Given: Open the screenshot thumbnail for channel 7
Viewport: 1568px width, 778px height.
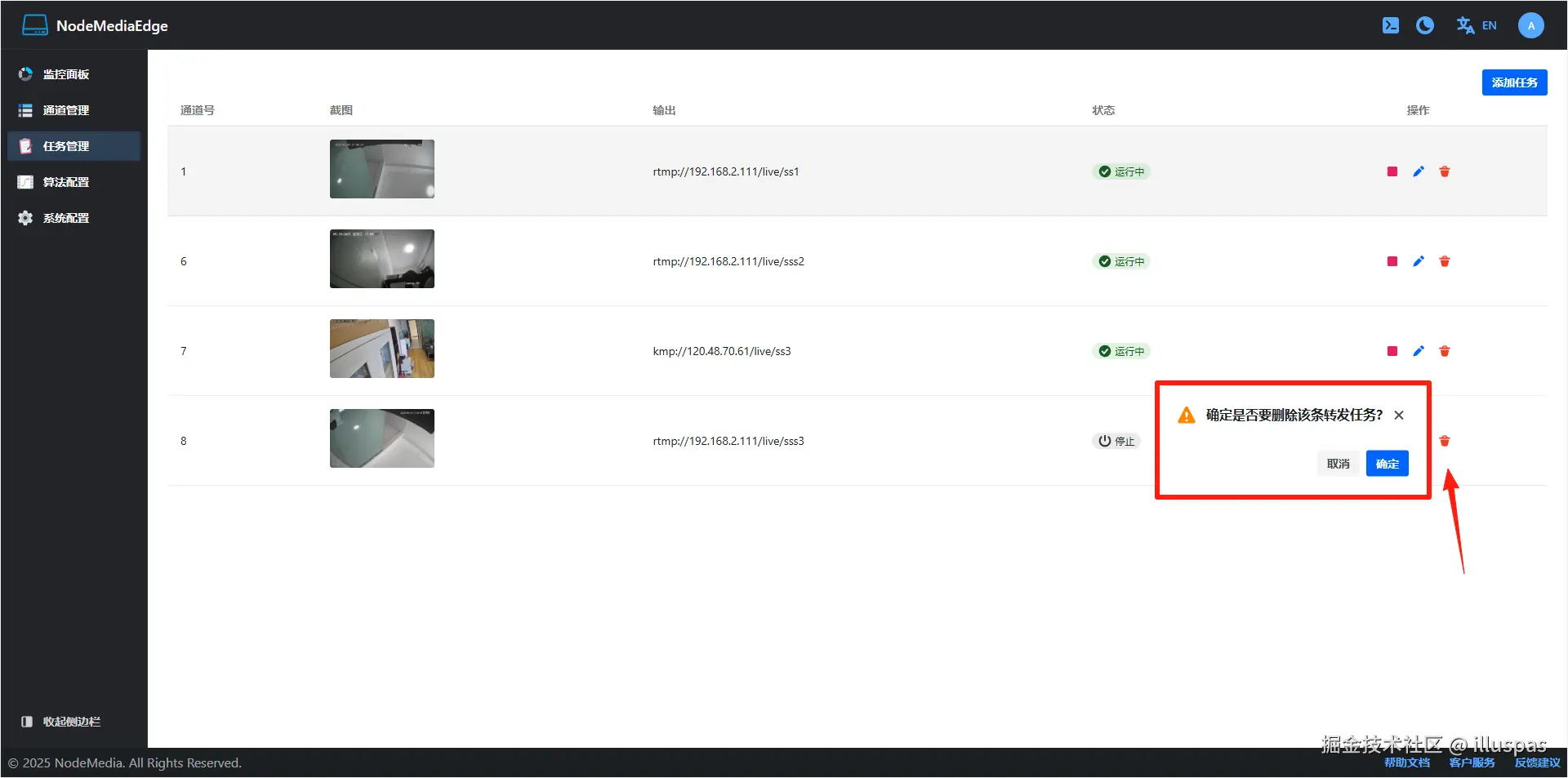Looking at the screenshot, I should (382, 349).
